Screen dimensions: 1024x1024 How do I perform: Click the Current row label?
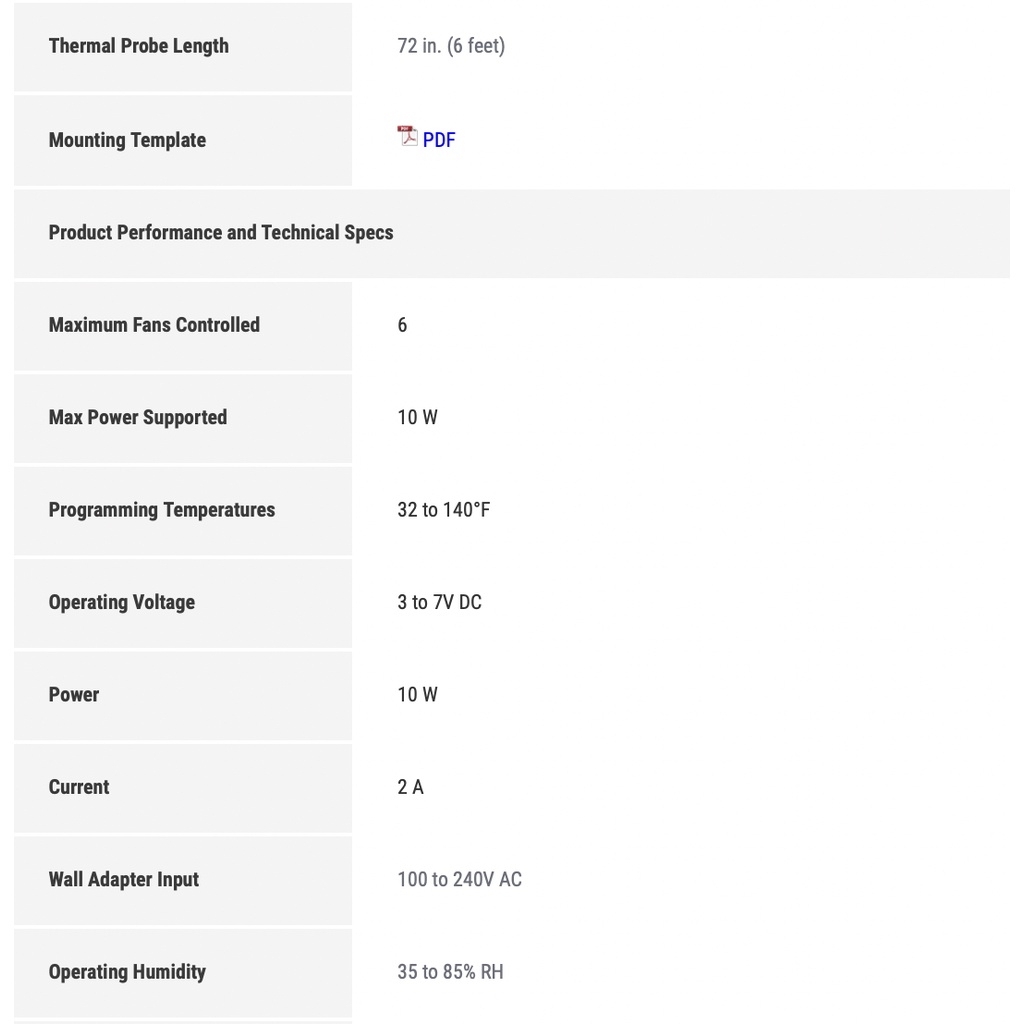click(x=79, y=787)
